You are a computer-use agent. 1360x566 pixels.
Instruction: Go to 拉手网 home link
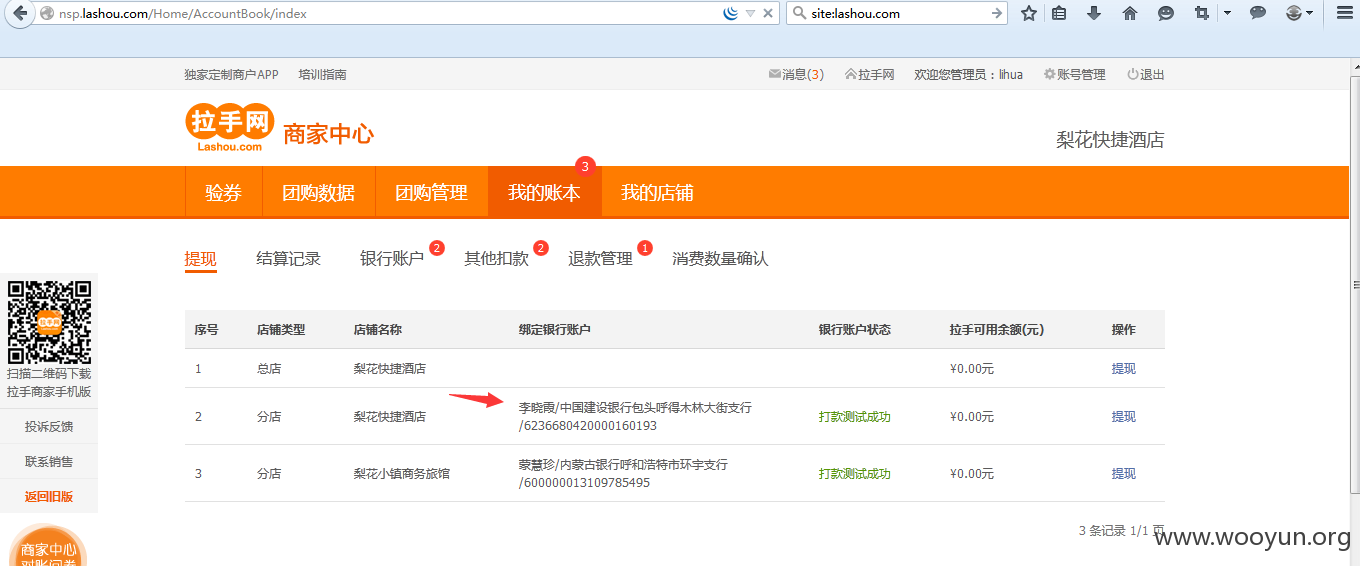(x=870, y=75)
